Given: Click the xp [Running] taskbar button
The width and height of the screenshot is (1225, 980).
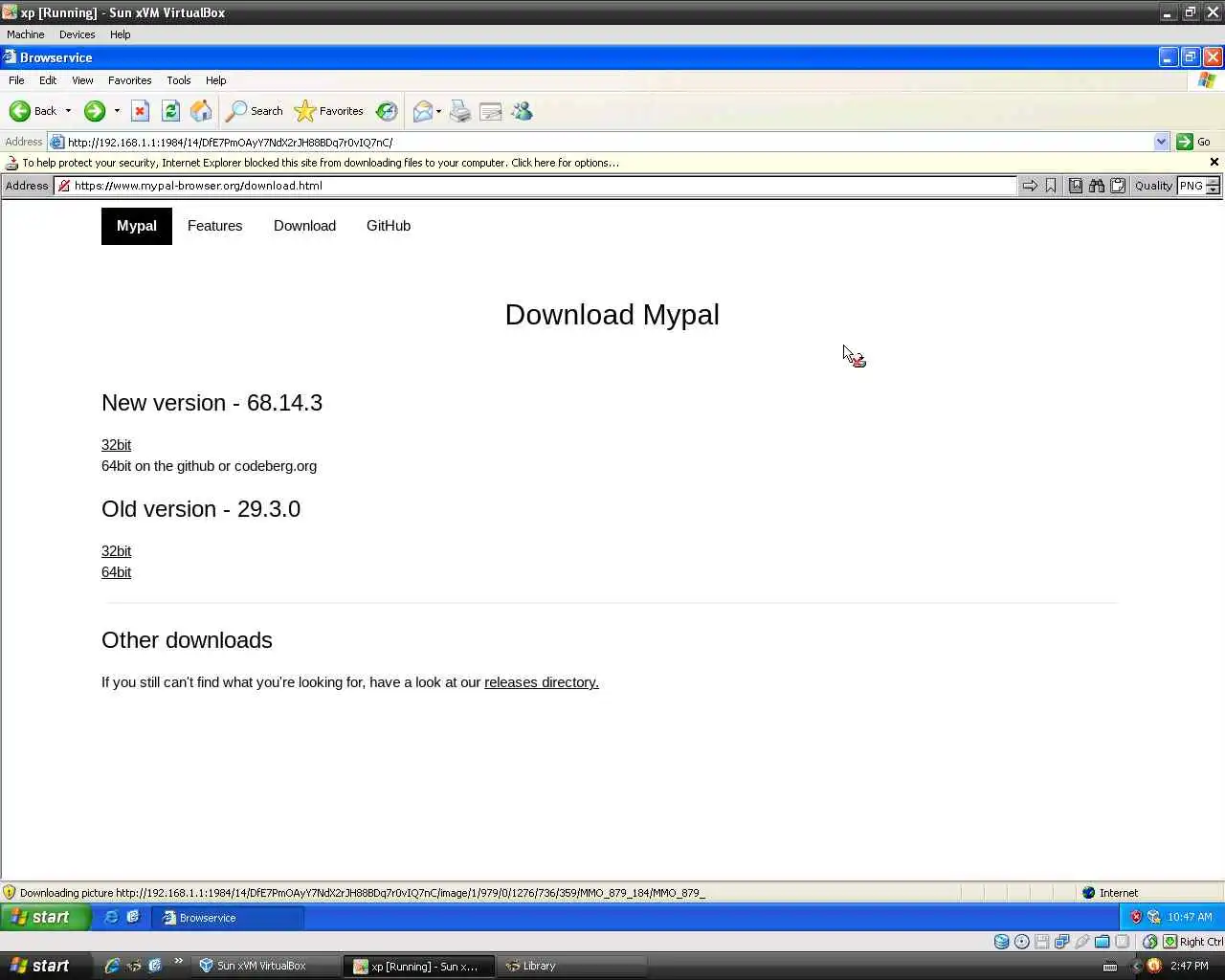Looking at the screenshot, I should click(419, 966).
